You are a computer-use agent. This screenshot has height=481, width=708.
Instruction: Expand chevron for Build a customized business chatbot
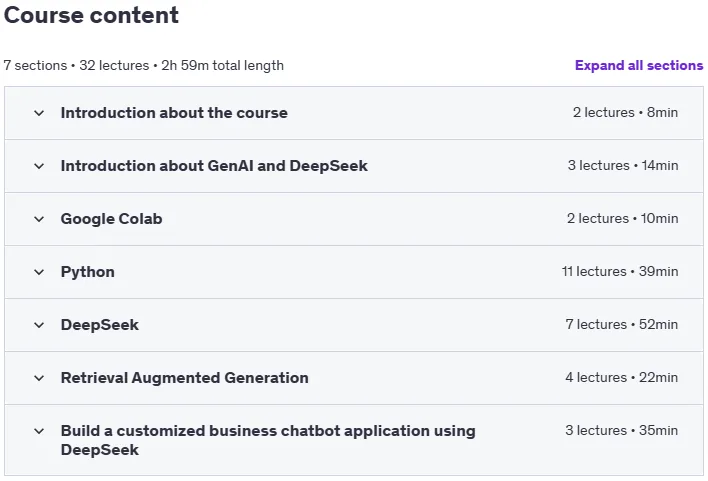(39, 431)
